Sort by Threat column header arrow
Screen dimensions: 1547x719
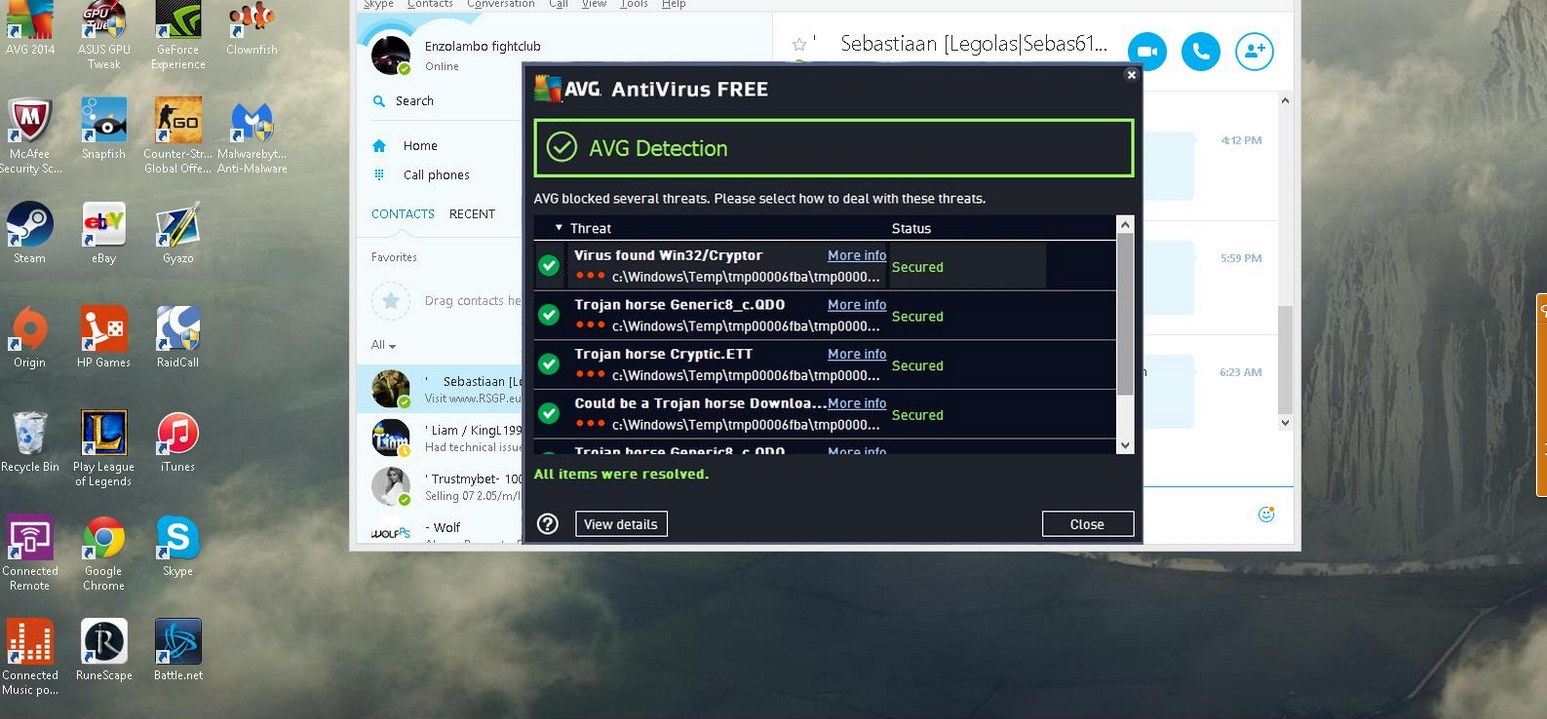click(559, 228)
